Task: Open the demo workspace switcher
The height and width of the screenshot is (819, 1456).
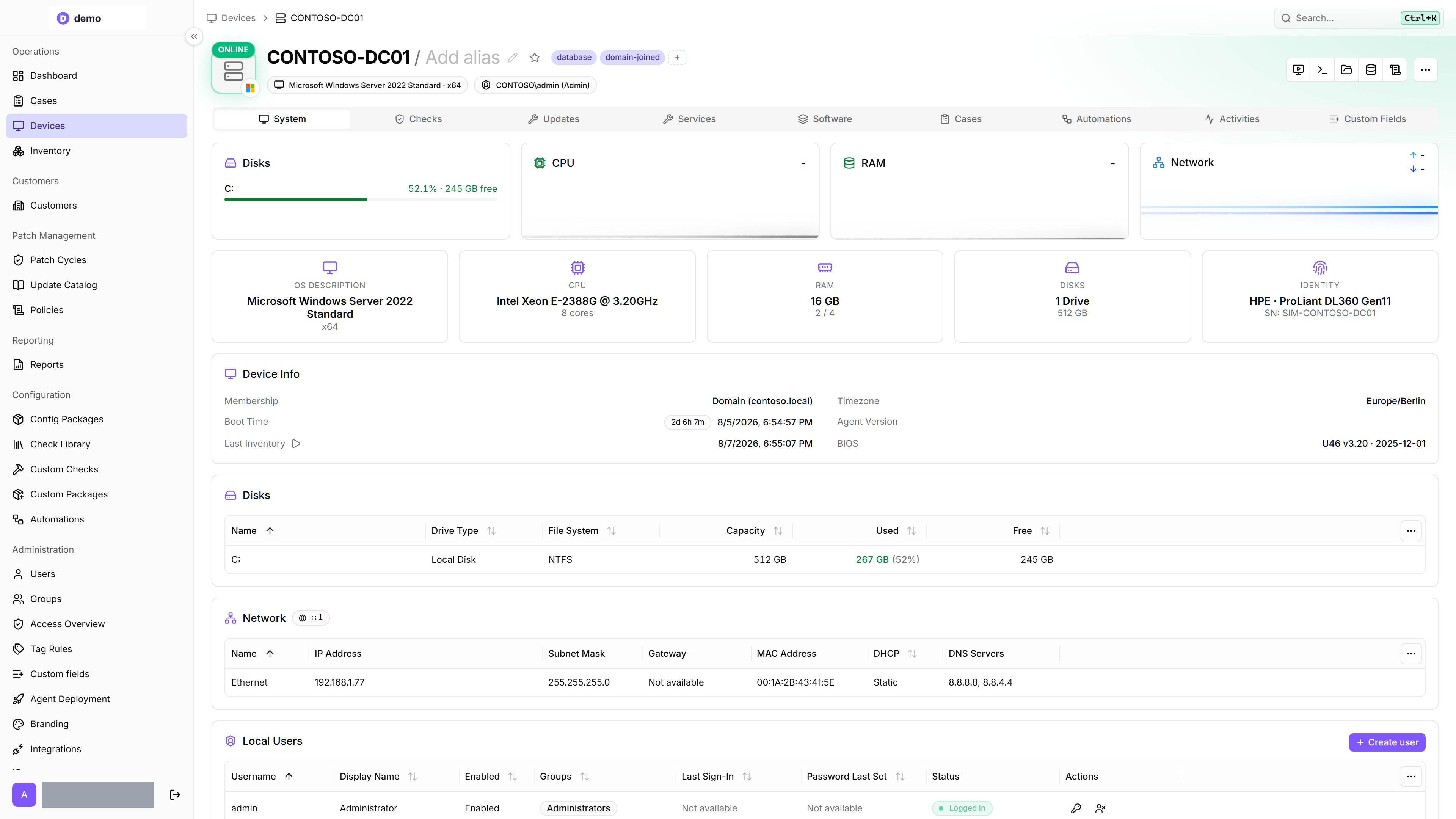Action: point(97,18)
